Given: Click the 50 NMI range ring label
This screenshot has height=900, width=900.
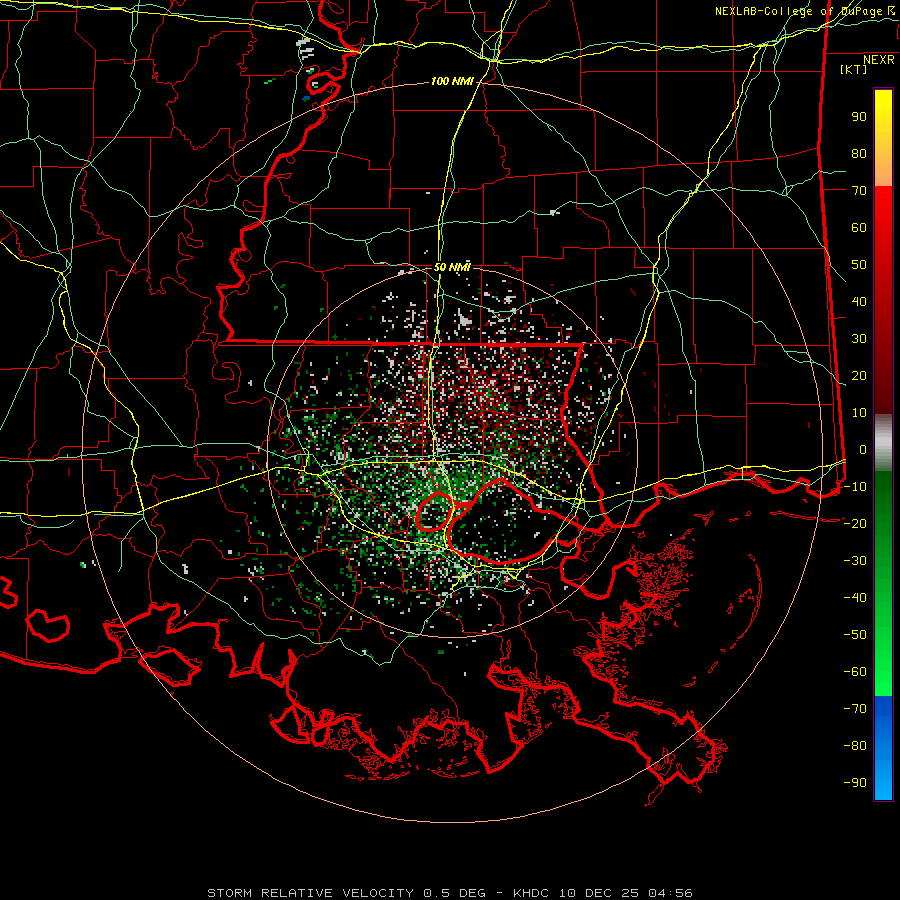Looking at the screenshot, I should 452,267.
